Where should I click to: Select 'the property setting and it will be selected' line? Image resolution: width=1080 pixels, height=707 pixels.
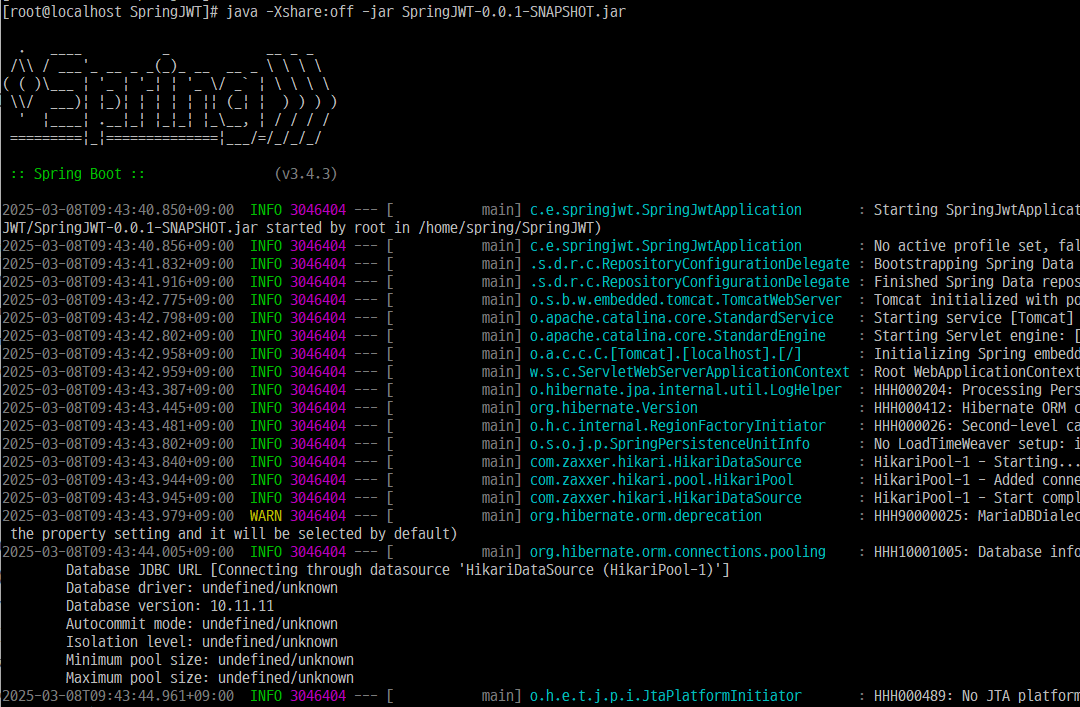[233, 533]
